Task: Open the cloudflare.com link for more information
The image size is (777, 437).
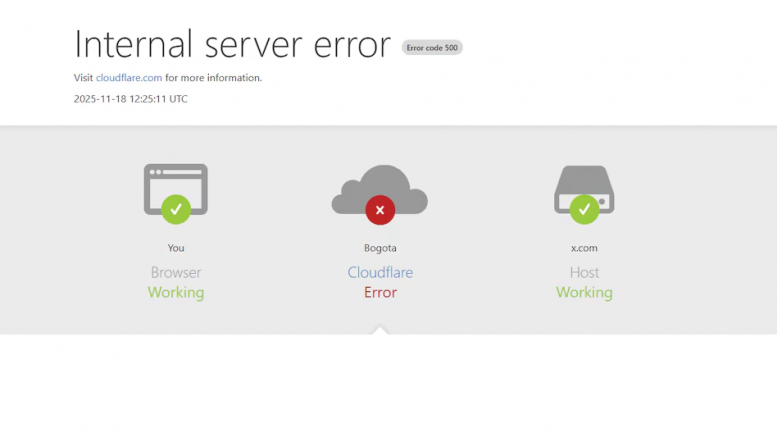Action: 129,78
